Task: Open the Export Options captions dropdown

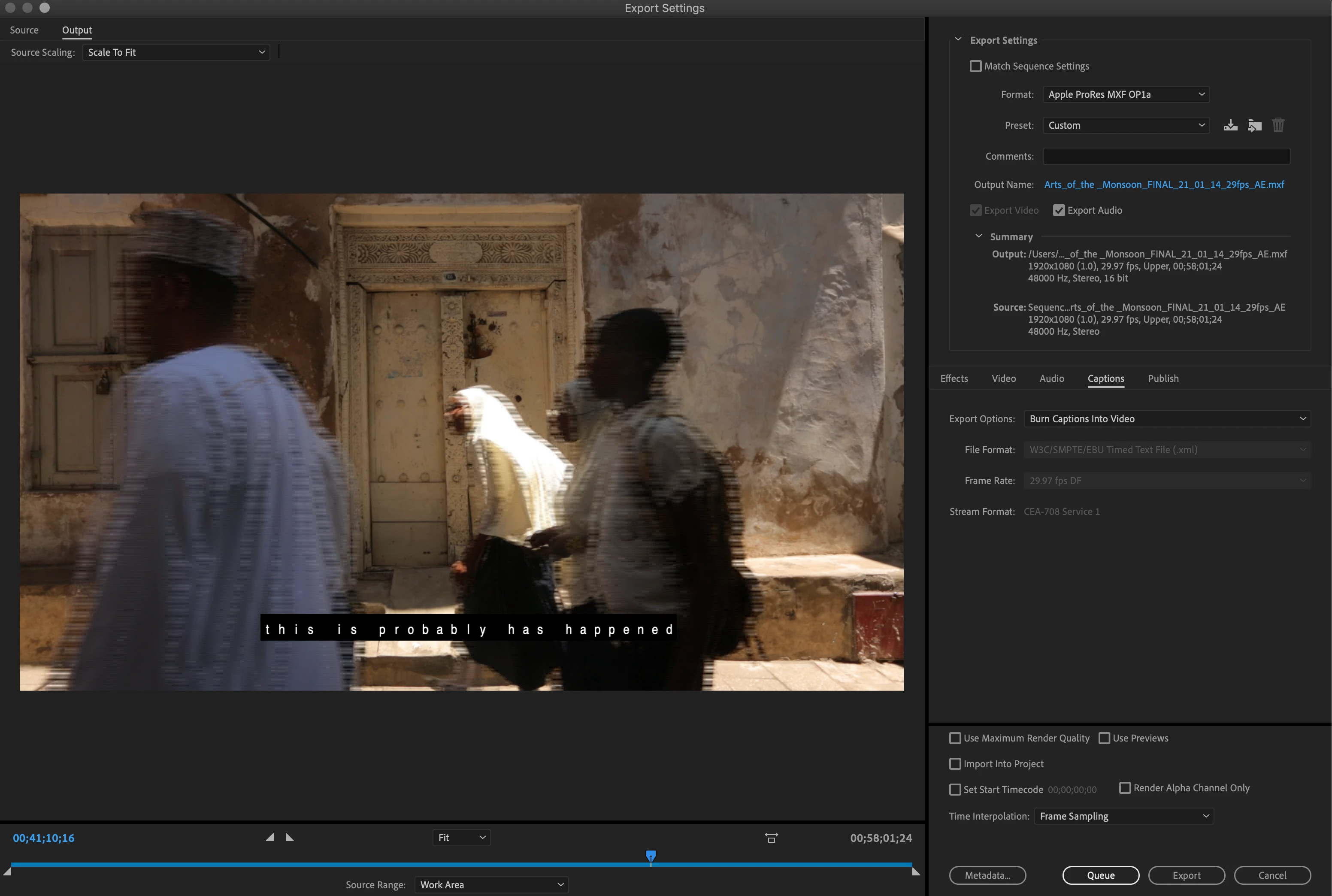Action: 1167,419
